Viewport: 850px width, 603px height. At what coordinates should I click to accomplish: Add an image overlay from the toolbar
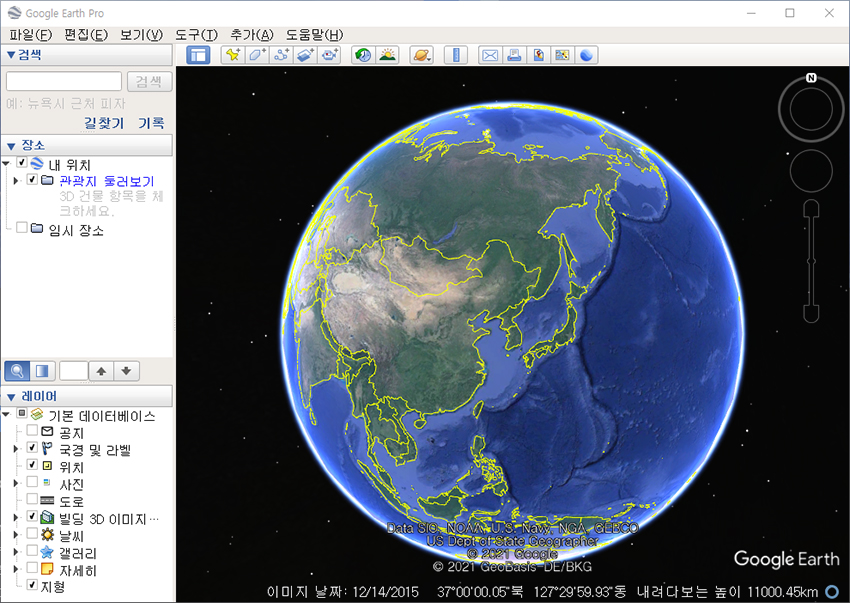coord(305,55)
